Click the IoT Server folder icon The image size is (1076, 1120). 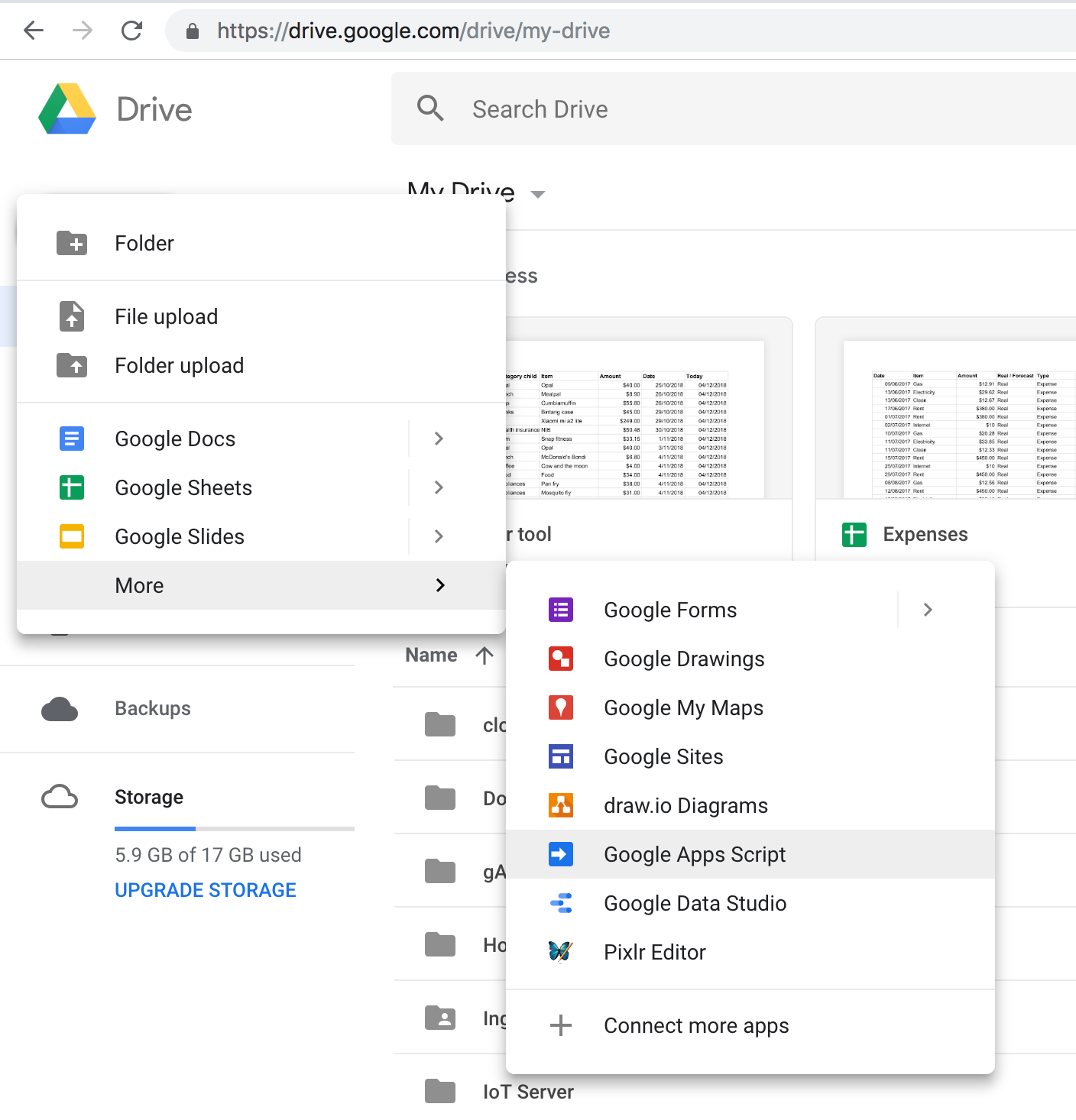pos(440,1091)
